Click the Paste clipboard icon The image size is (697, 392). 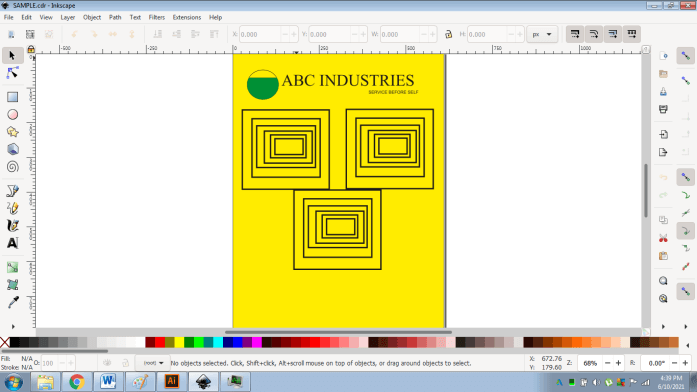coord(663,256)
